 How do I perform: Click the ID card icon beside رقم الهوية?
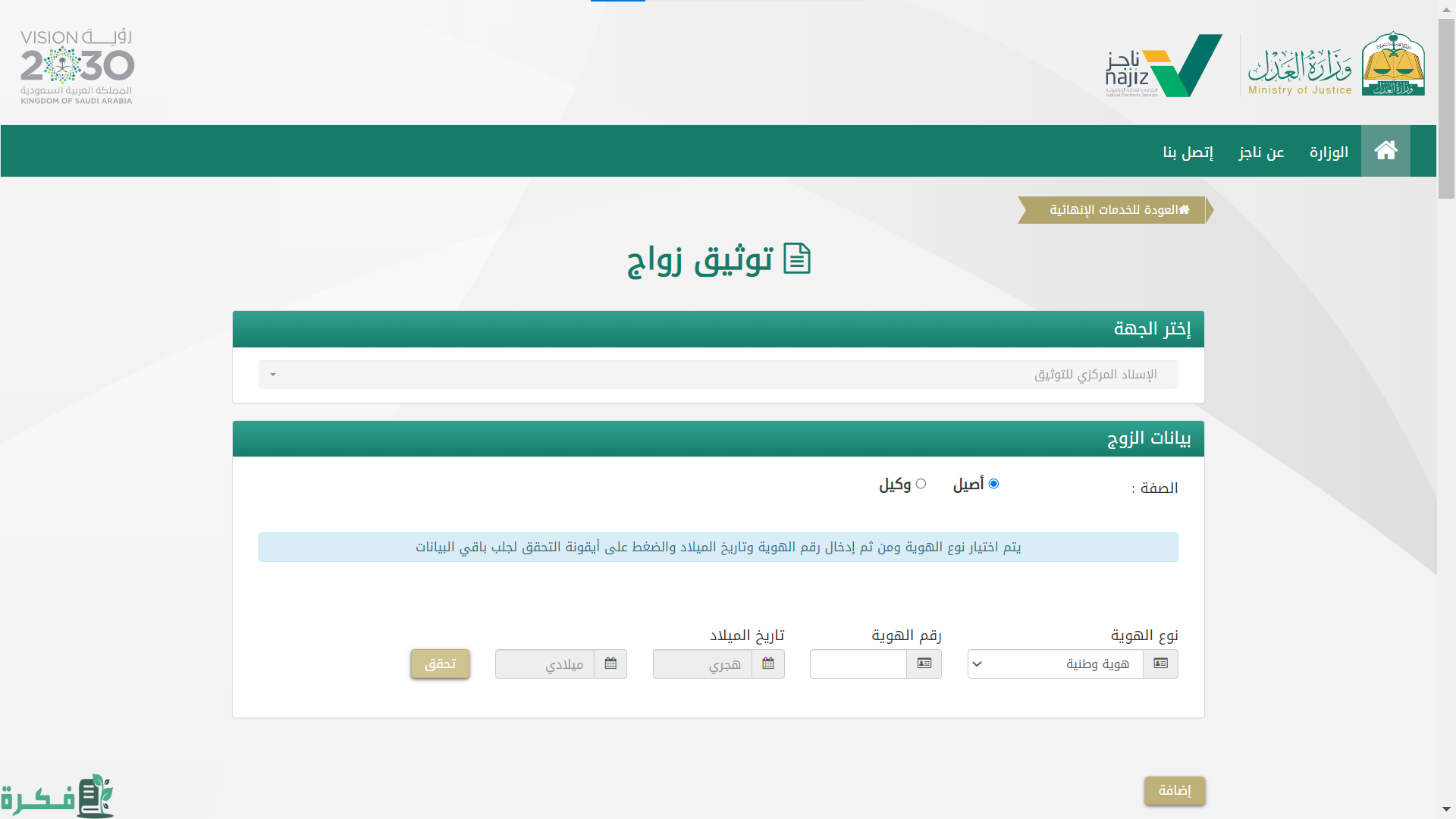pos(924,664)
